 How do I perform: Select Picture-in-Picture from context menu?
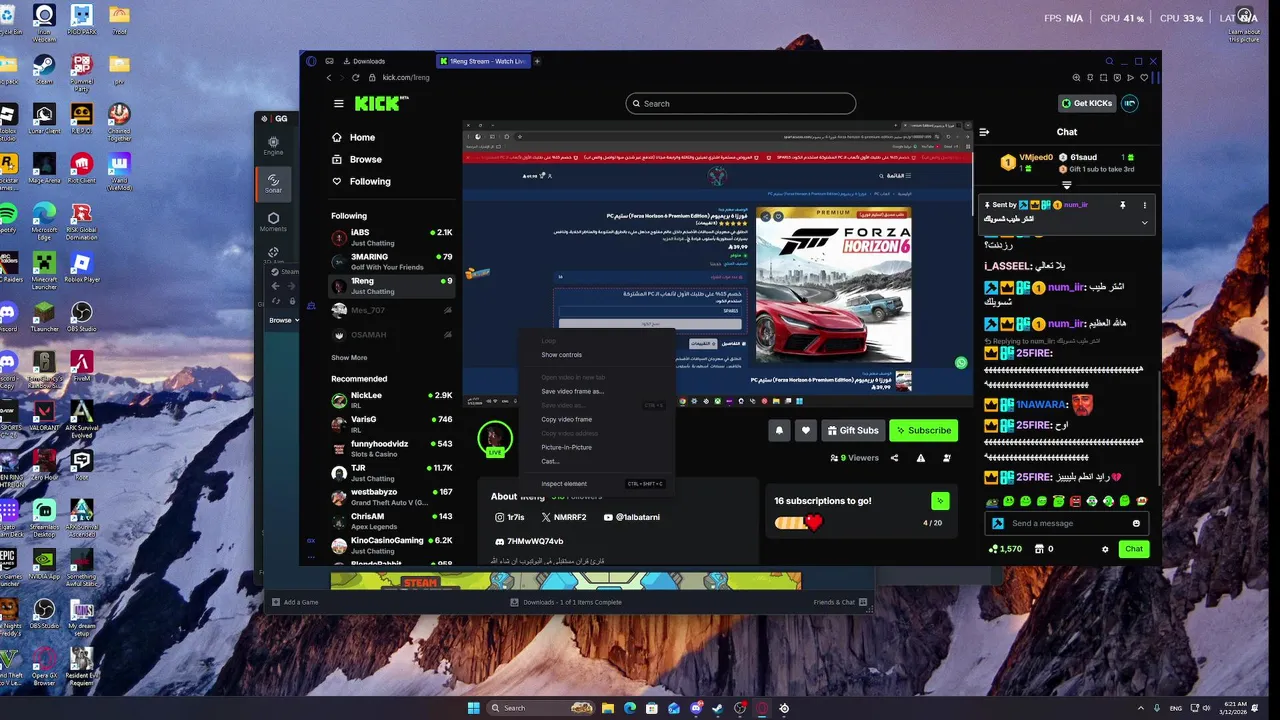[x=597, y=447]
